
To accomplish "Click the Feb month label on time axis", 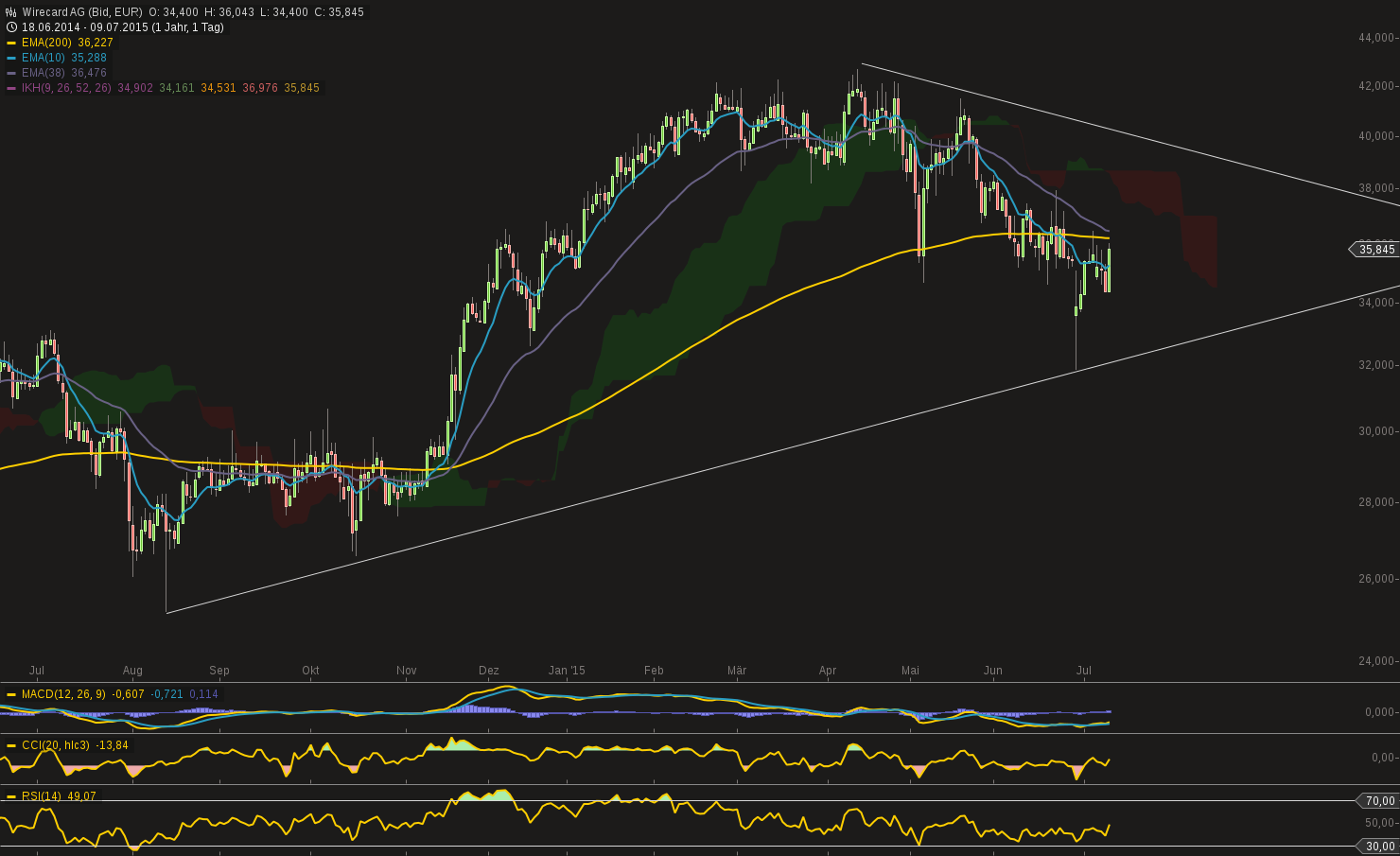I will 654,671.
